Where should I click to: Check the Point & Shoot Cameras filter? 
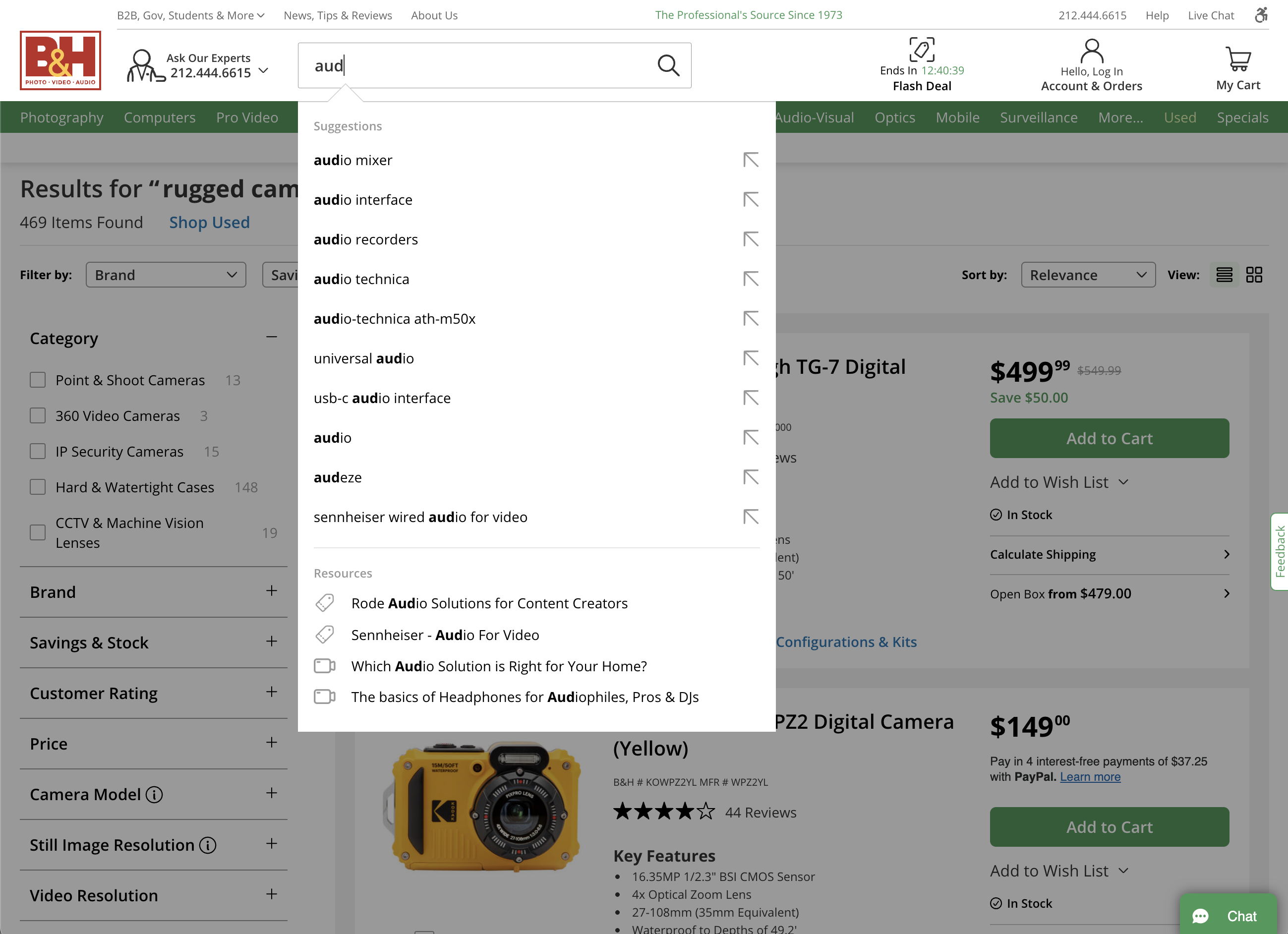click(x=38, y=379)
